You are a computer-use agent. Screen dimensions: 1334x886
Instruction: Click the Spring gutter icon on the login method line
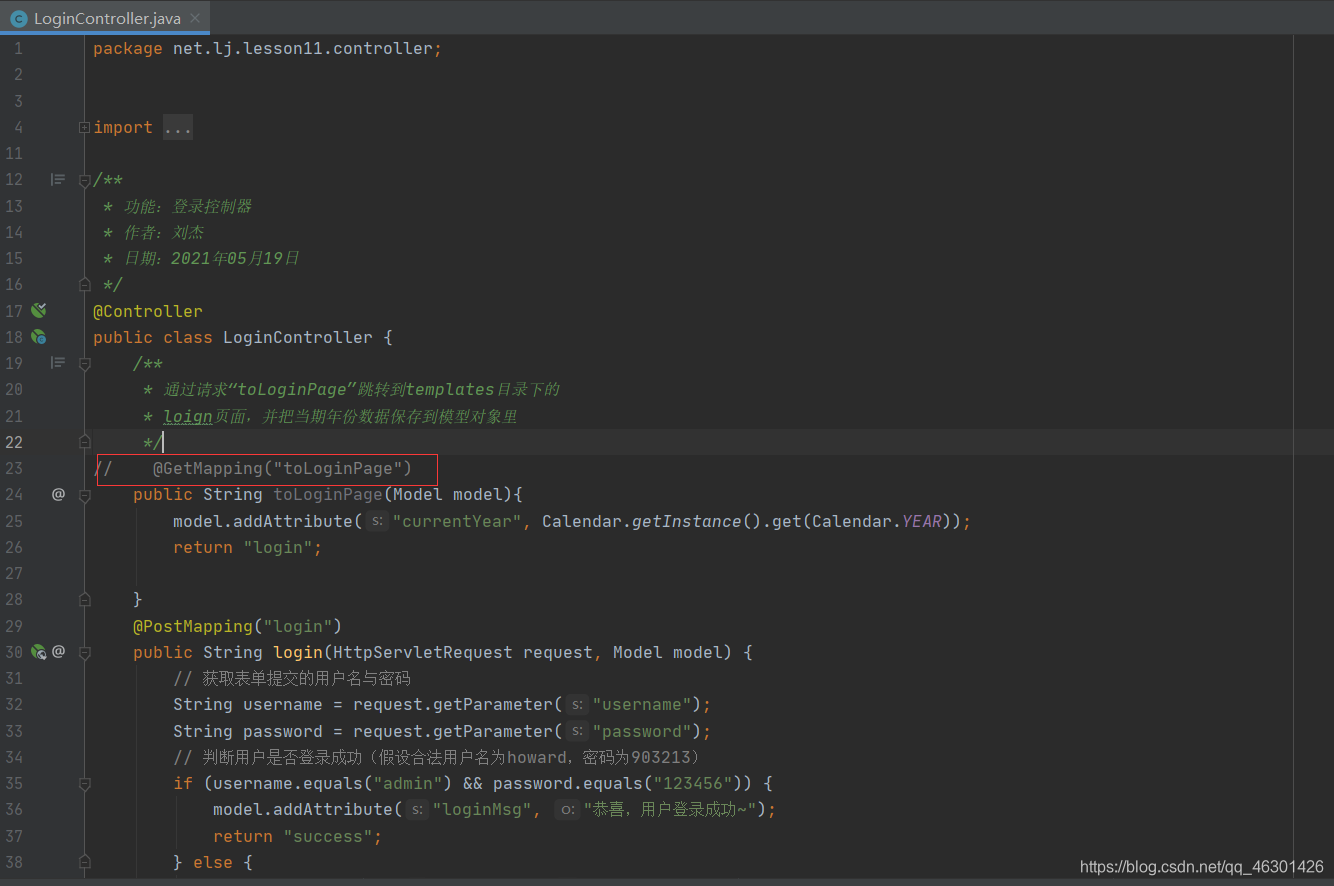(38, 652)
